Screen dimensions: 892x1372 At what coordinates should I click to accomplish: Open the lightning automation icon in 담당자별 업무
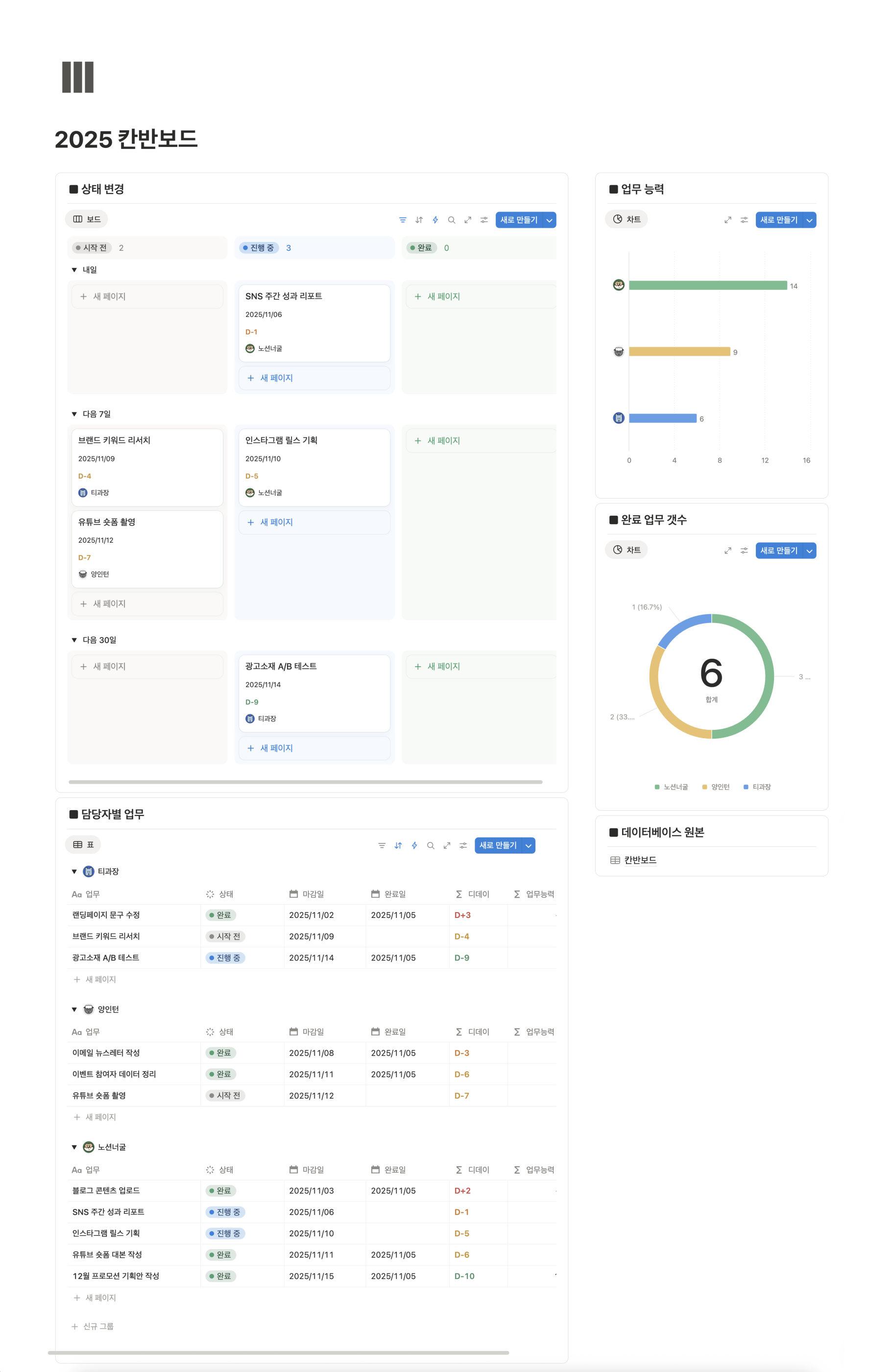(414, 845)
